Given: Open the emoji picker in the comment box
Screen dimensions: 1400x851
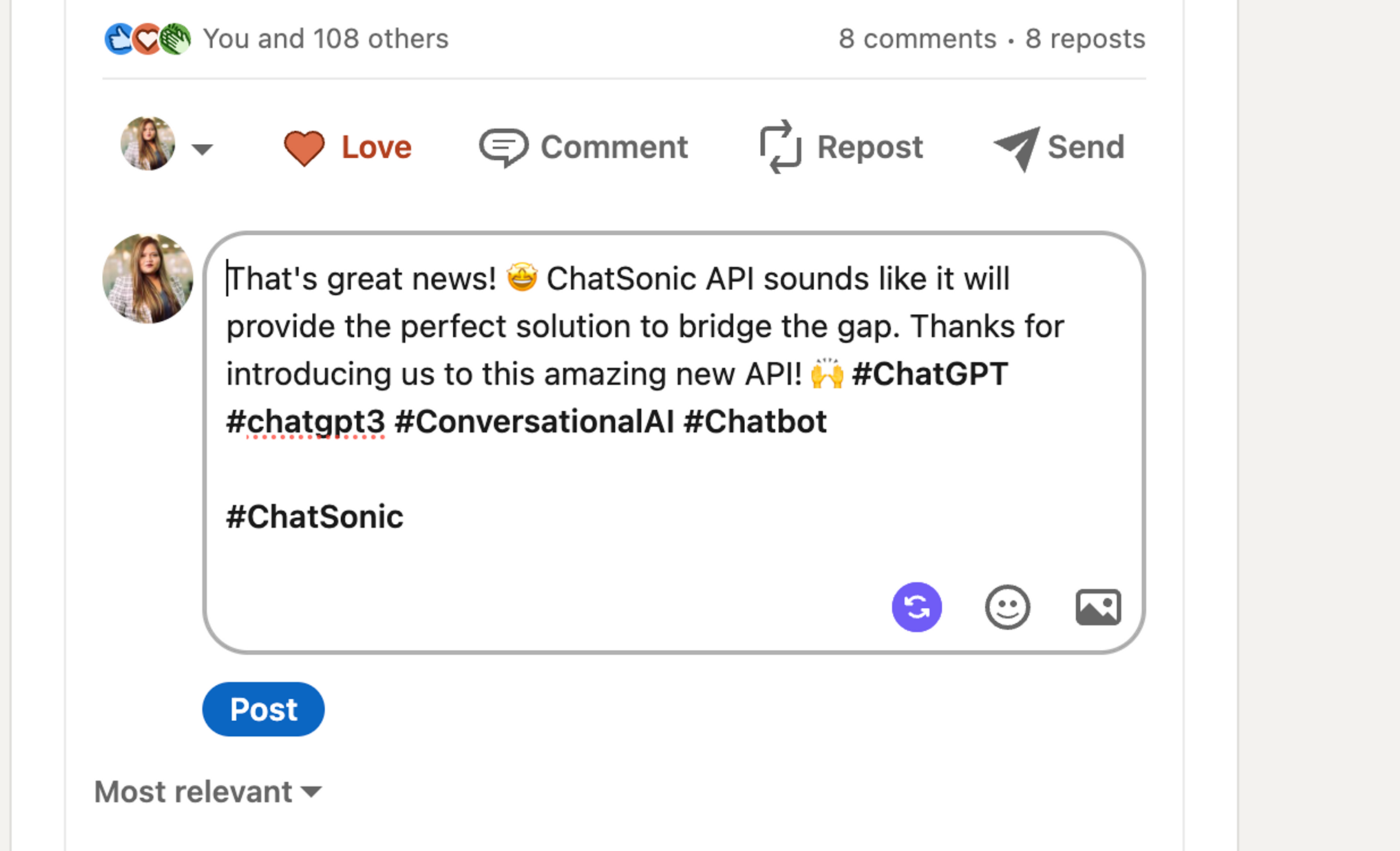Looking at the screenshot, I should (x=1007, y=607).
